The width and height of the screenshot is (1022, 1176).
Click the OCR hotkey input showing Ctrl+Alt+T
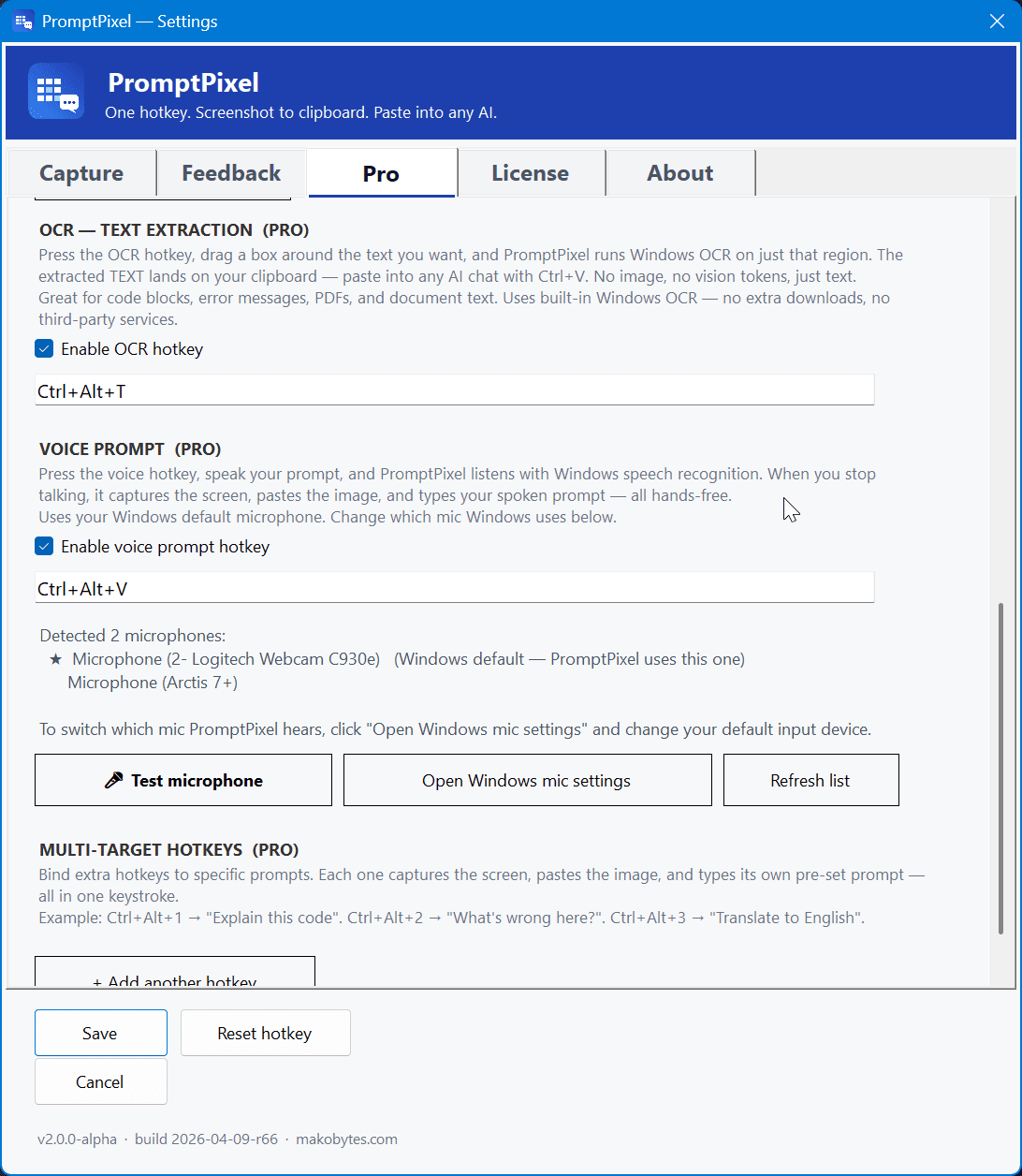click(454, 390)
